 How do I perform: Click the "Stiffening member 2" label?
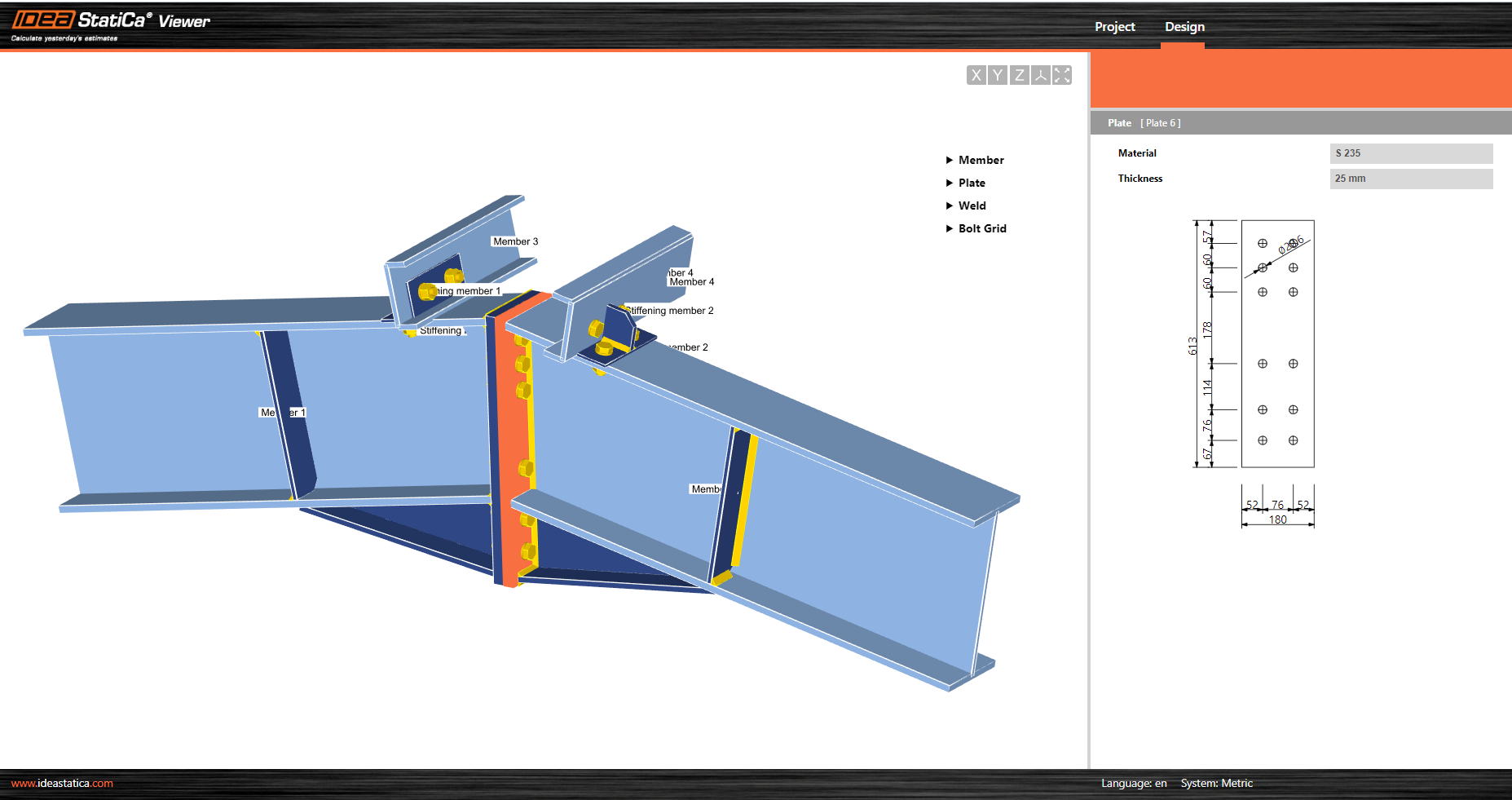(669, 311)
